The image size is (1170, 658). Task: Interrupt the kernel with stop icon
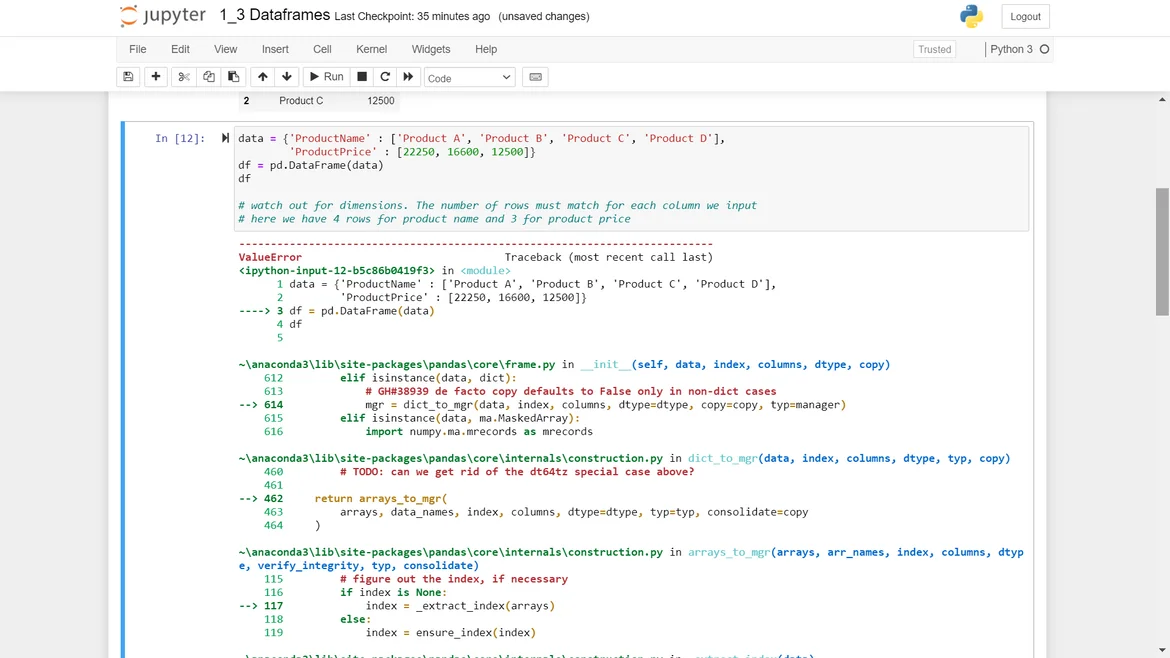tap(362, 77)
